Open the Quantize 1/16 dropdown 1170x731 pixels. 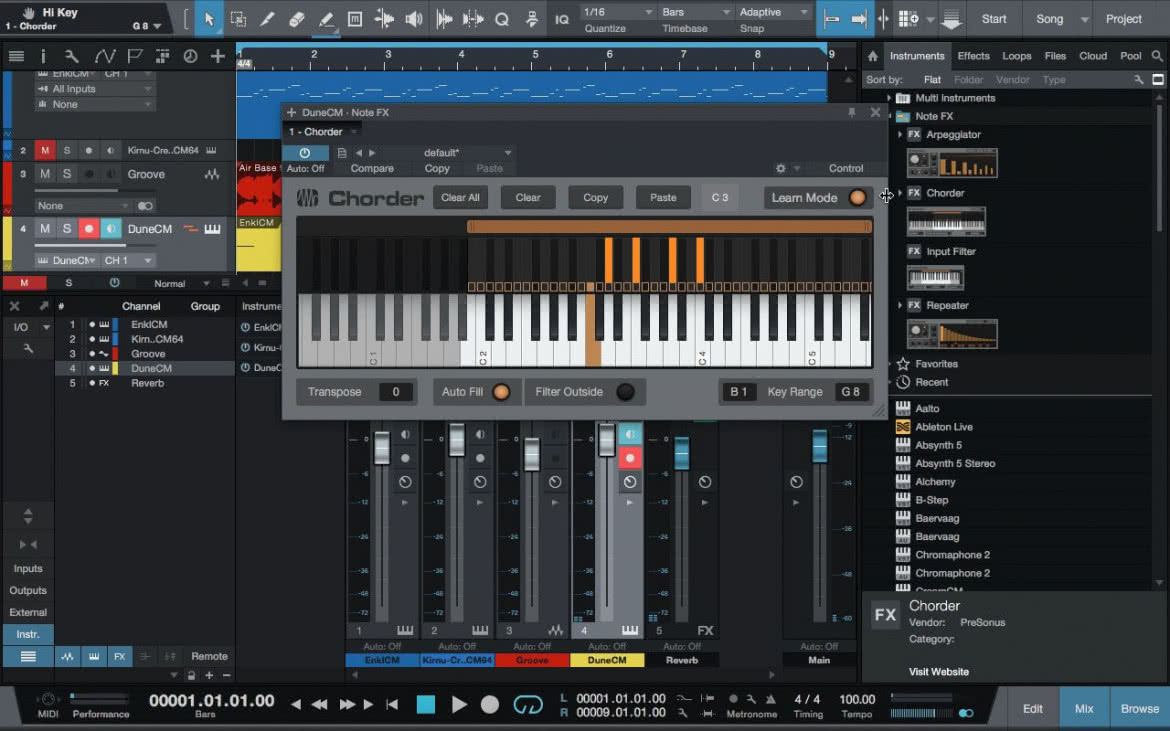(x=617, y=12)
